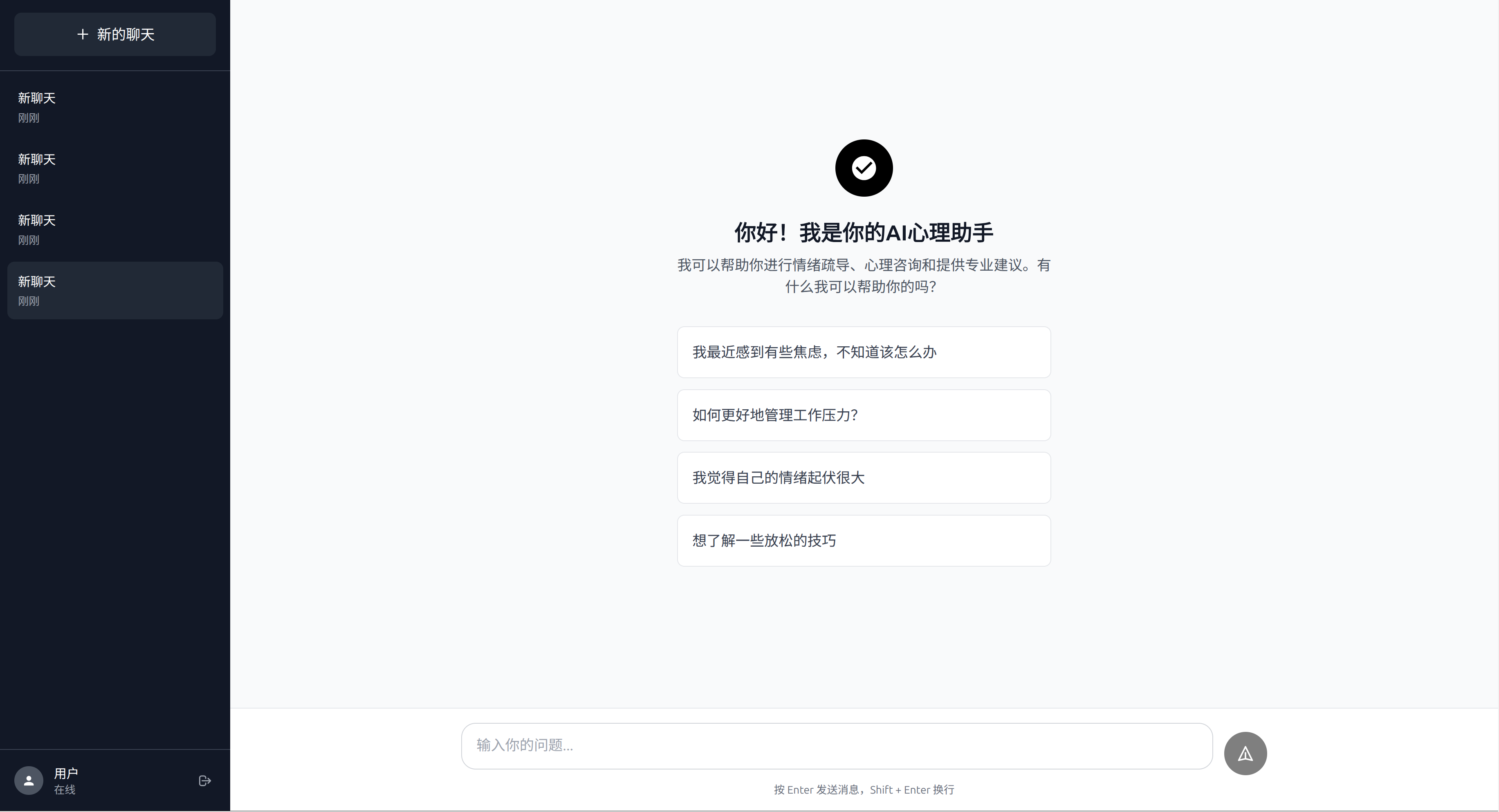Select suggestion 我最近感到有些焦虑，不知道该怎么办

pos(864,352)
